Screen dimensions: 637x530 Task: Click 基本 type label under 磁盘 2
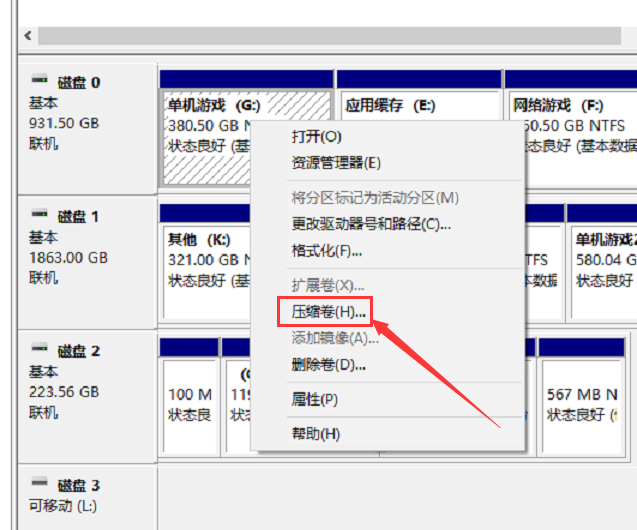click(x=43, y=372)
